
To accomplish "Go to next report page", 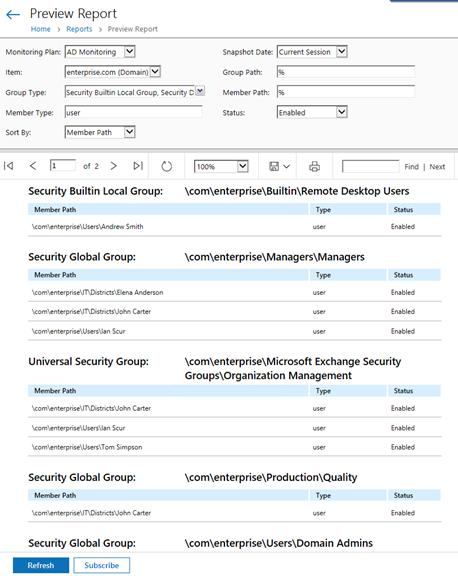I will (113, 166).
